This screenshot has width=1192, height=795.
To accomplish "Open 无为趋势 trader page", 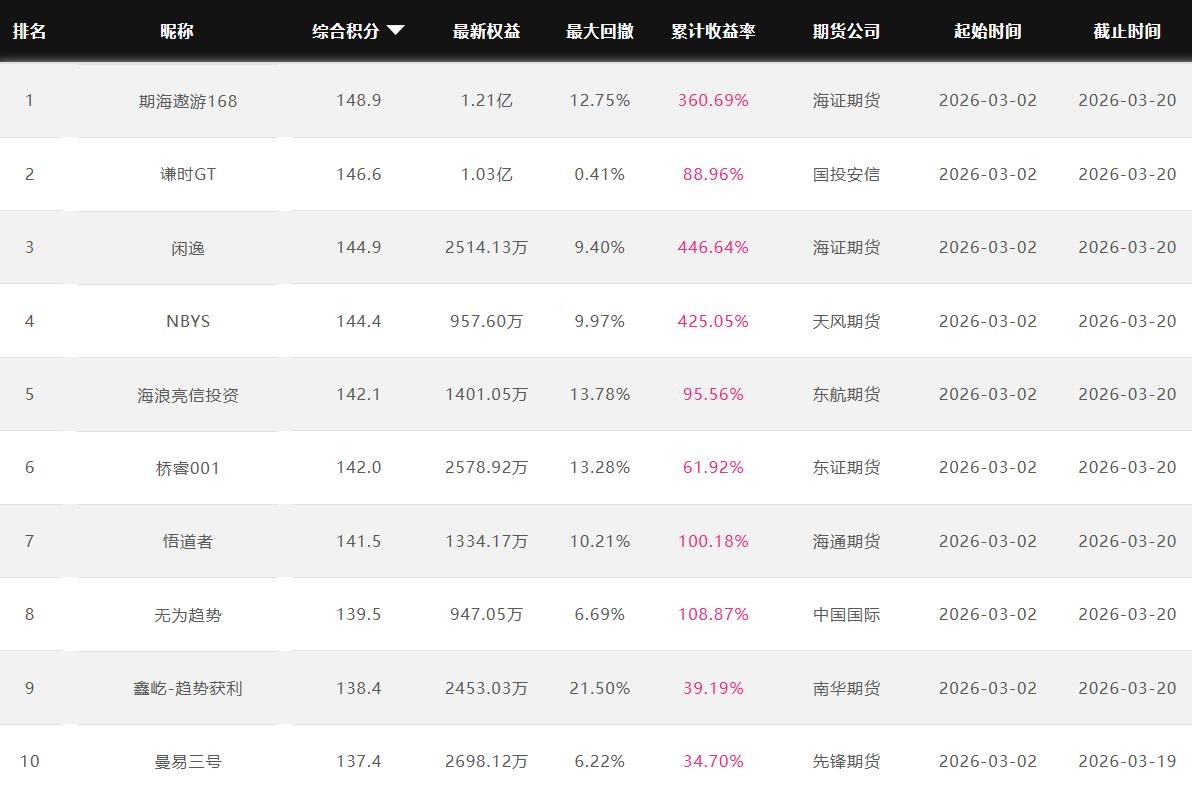I will coord(188,615).
